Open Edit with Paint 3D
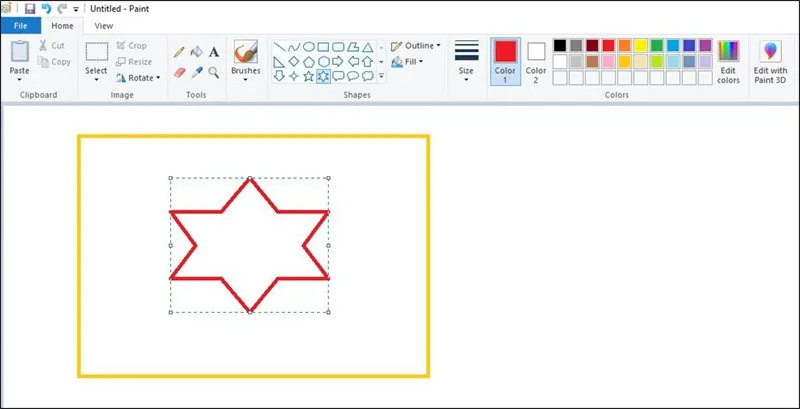Image resolution: width=800 pixels, height=409 pixels. tap(770, 60)
